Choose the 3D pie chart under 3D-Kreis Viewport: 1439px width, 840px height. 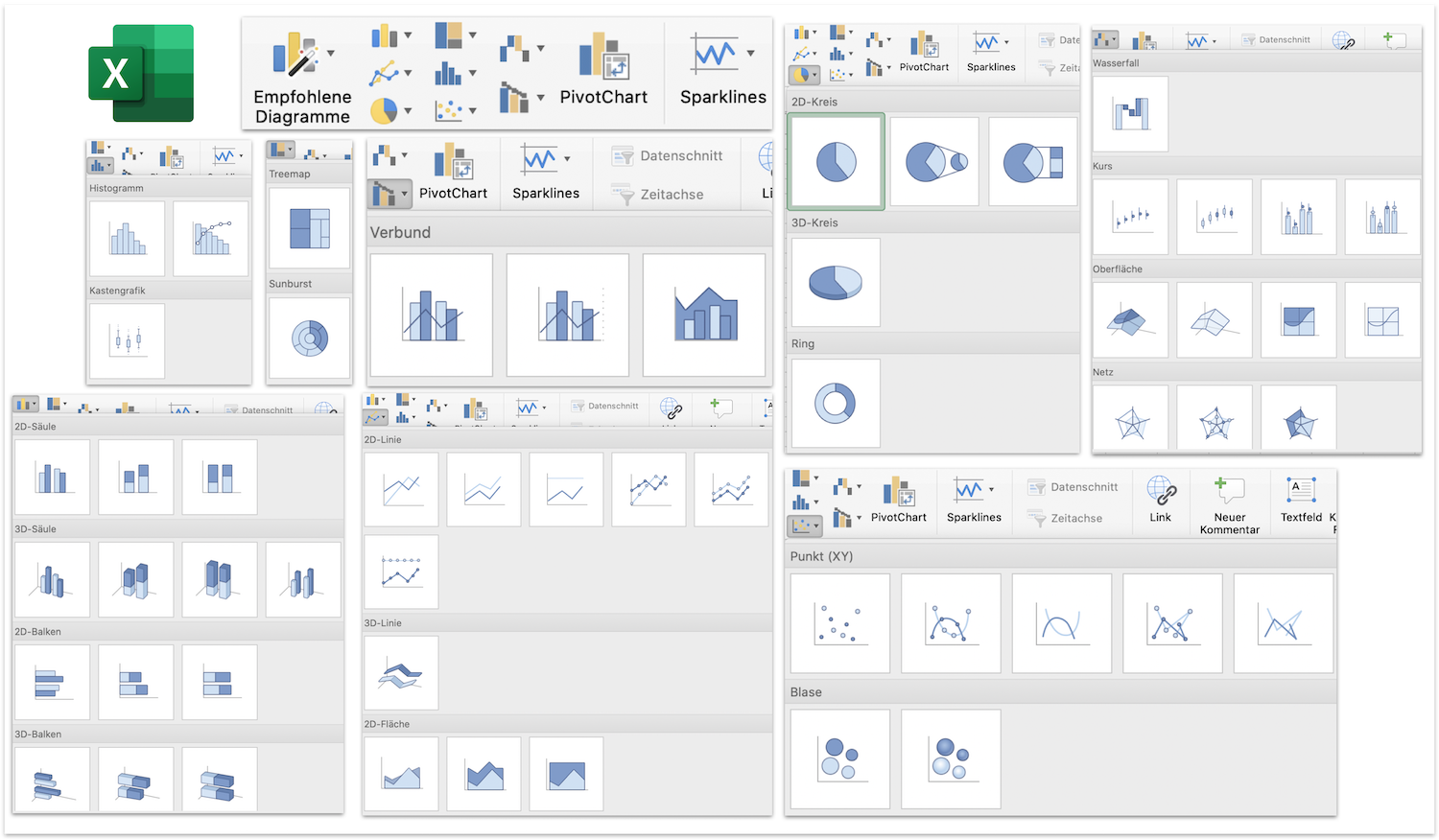(835, 282)
